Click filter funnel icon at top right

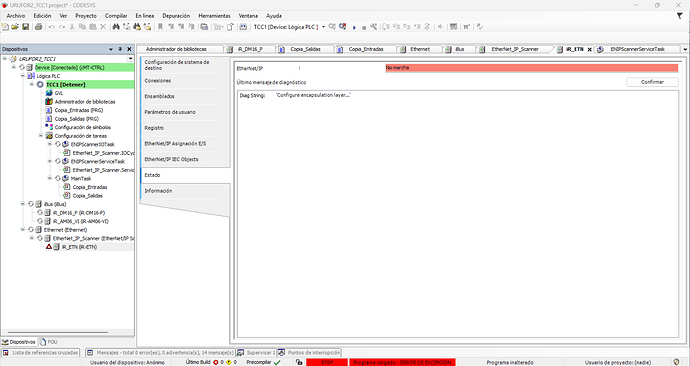[679, 16]
